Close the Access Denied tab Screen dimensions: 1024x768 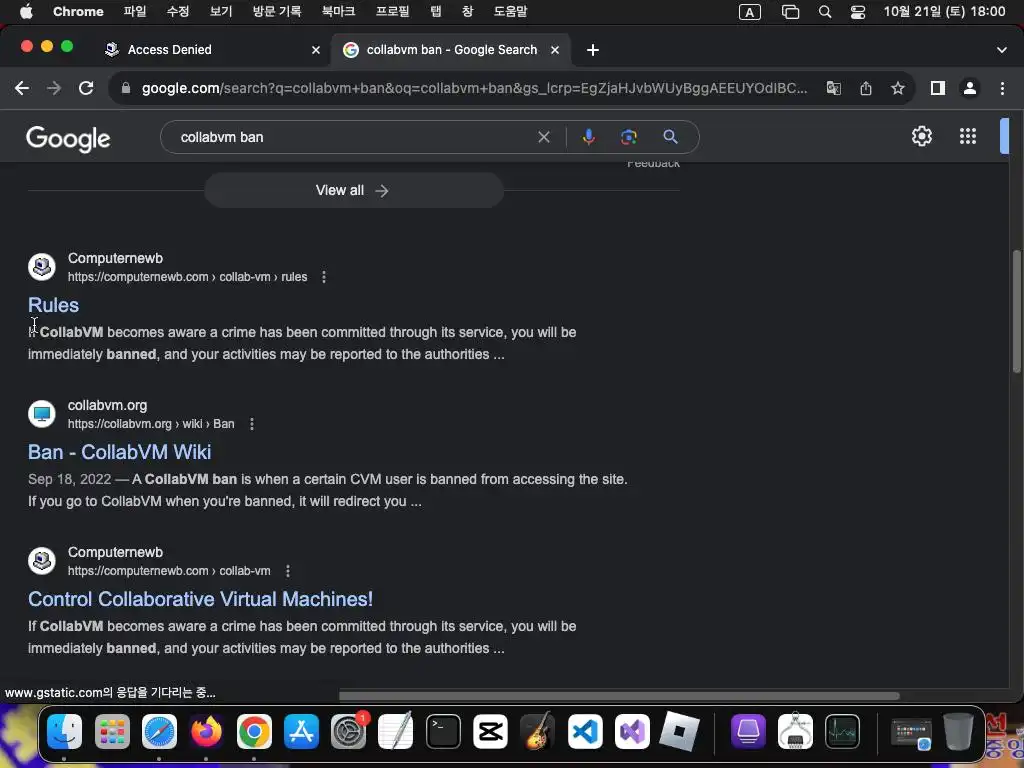click(316, 50)
